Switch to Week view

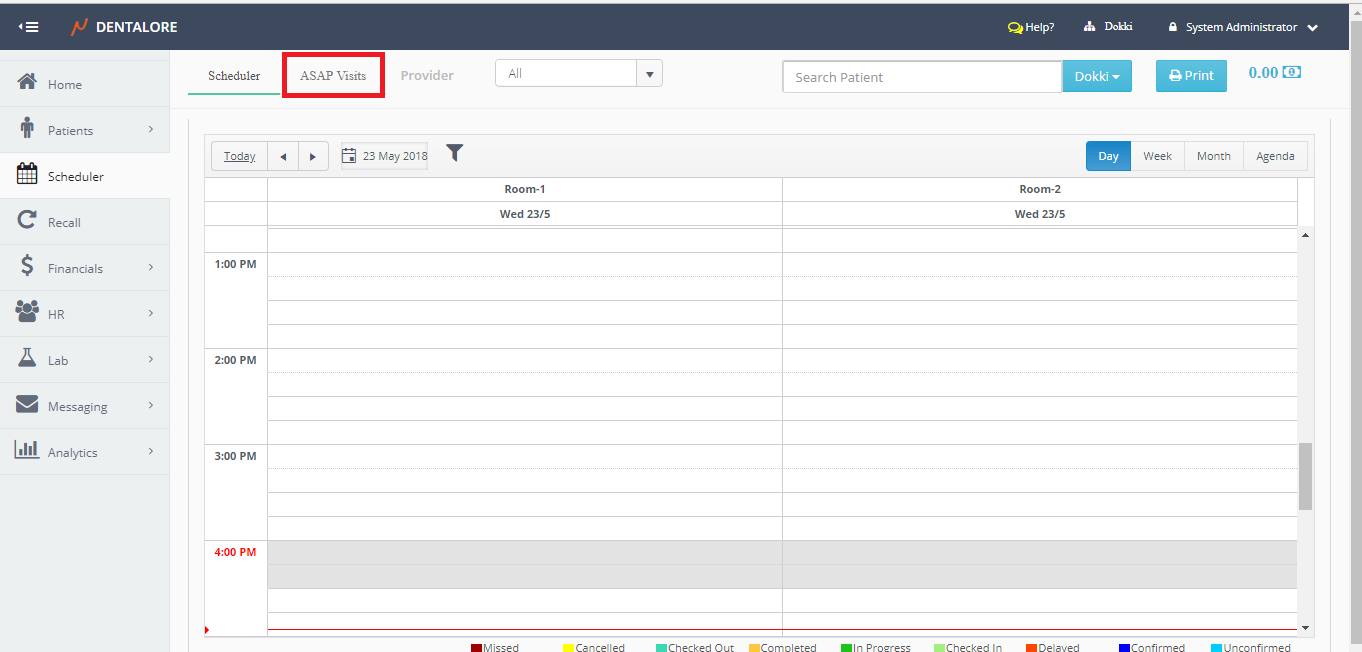(x=1157, y=156)
